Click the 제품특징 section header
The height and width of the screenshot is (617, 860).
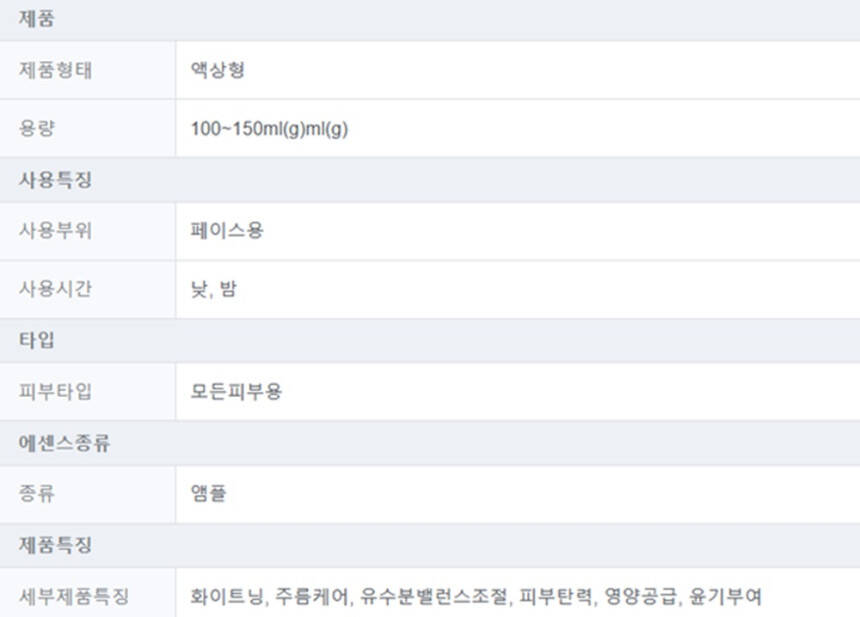point(56,545)
